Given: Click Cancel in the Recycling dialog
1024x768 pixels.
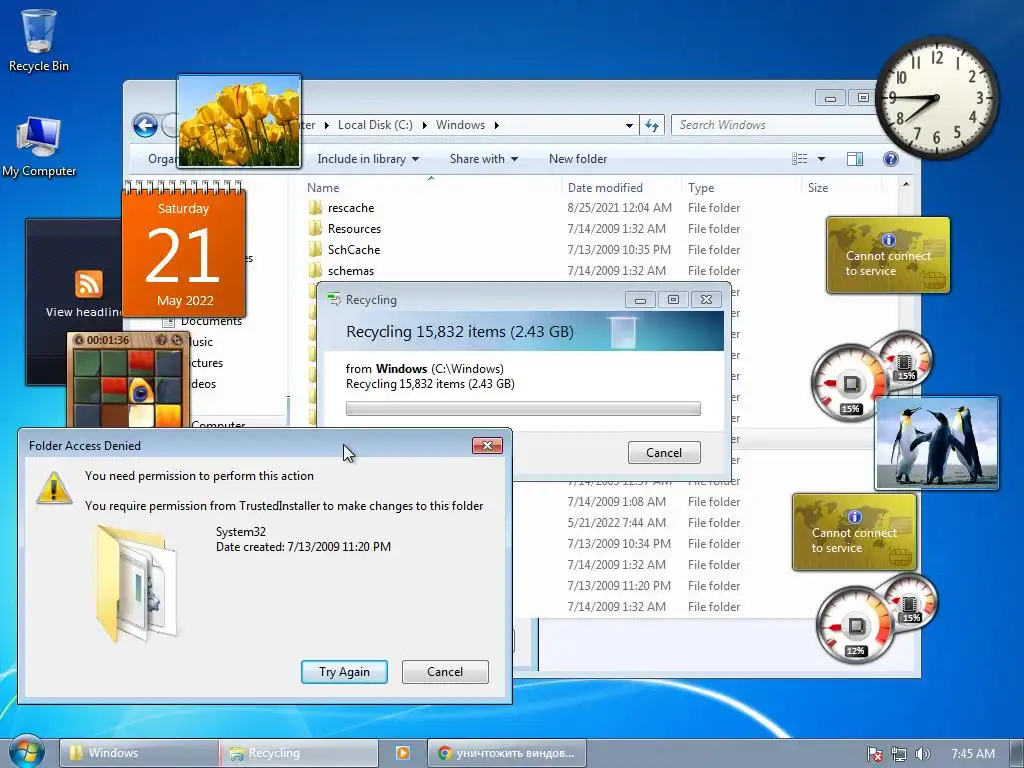Looking at the screenshot, I should click(x=664, y=453).
